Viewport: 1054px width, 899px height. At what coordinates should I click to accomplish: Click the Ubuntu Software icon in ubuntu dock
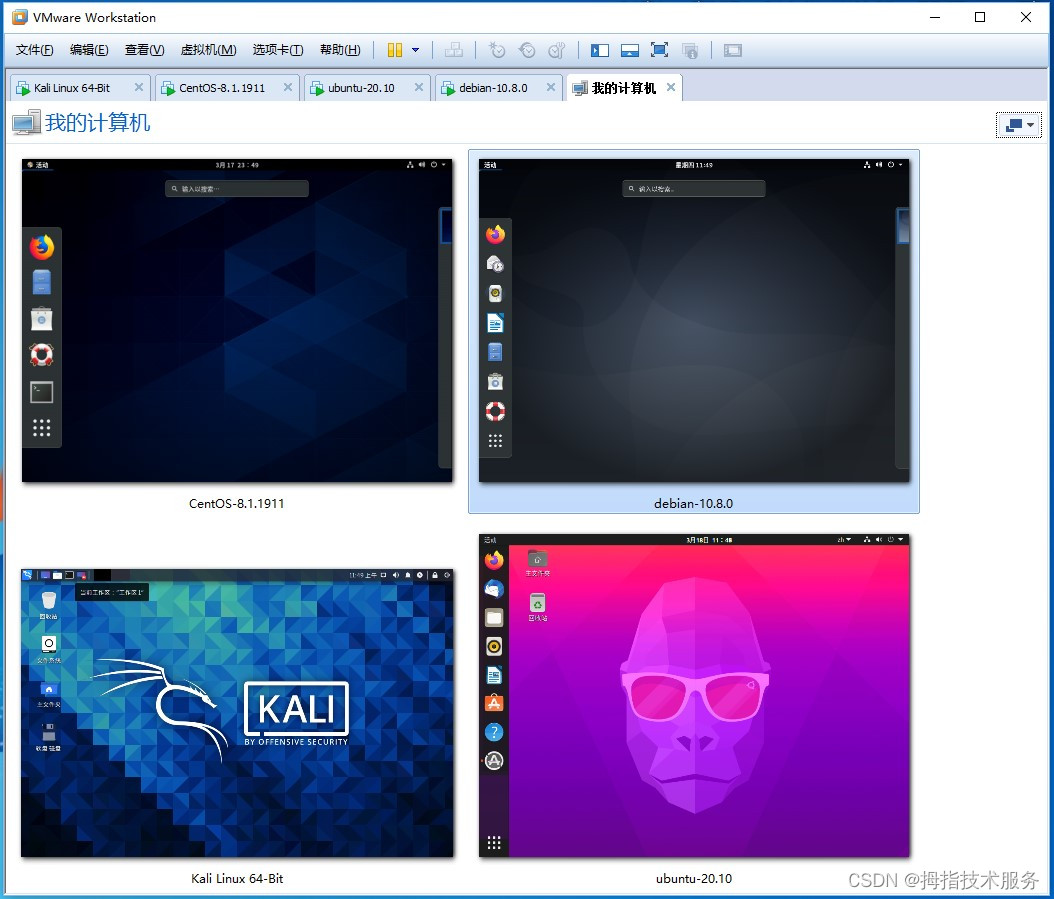pyautogui.click(x=494, y=703)
